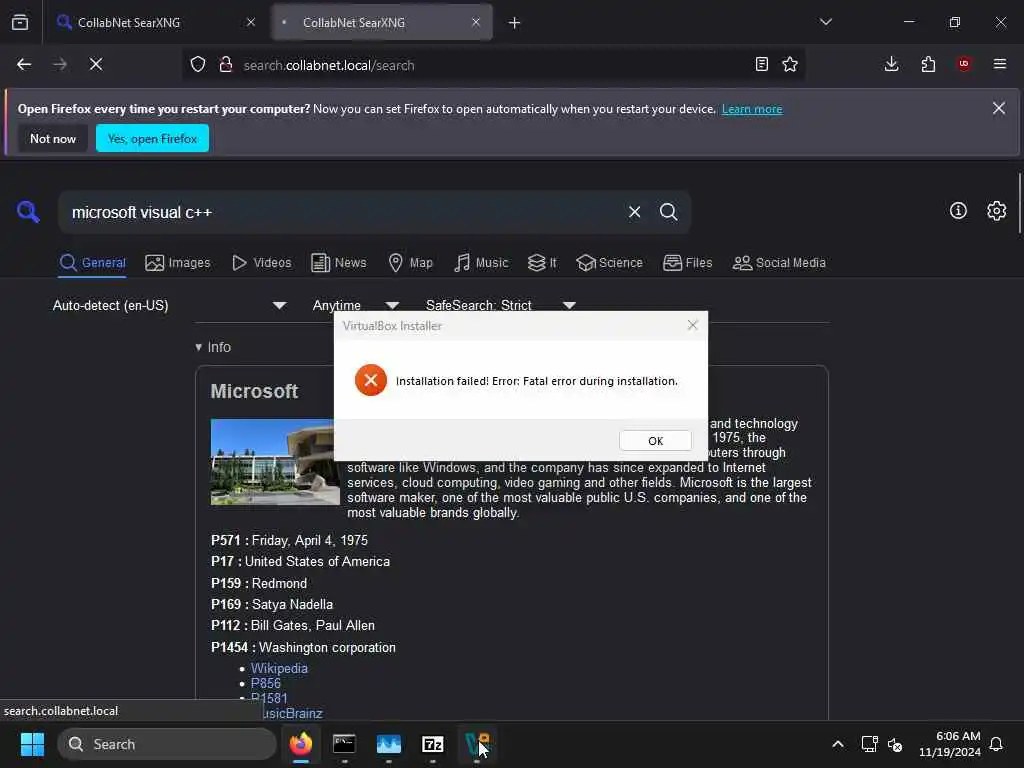
Task: Open the notifications bell
Action: click(x=997, y=744)
